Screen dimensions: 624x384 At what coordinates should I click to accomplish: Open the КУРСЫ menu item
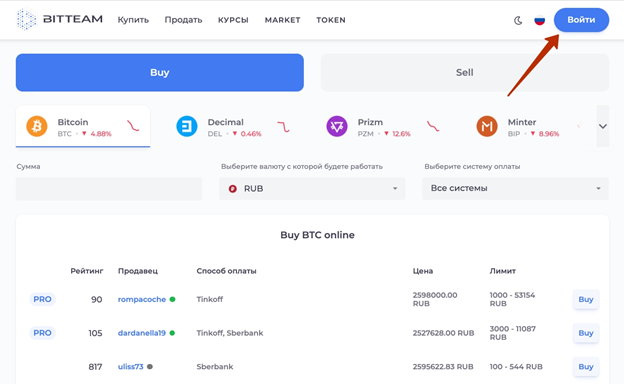click(x=233, y=20)
